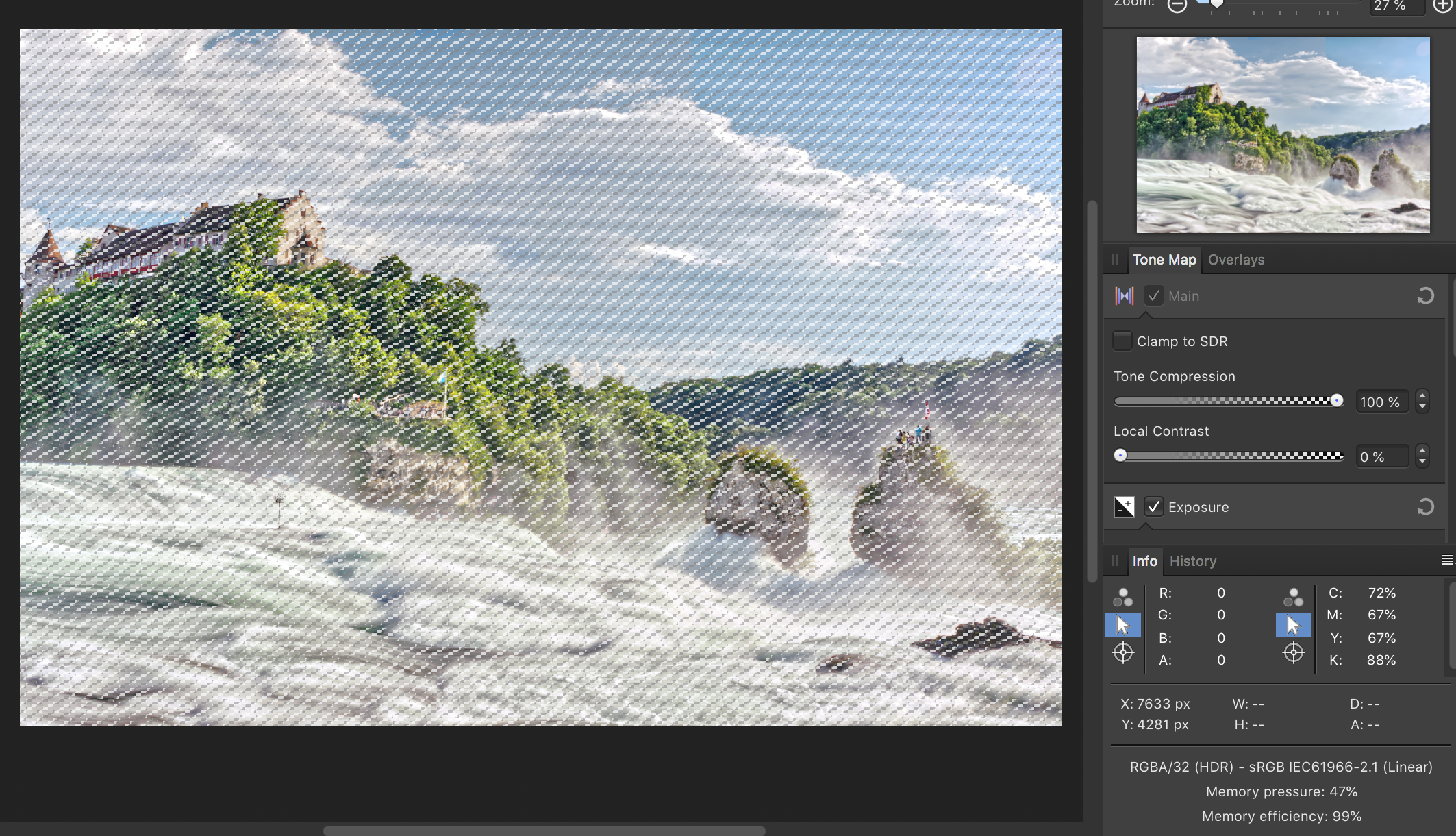The width and height of the screenshot is (1456, 836).
Task: Increase Local Contrast with stepper
Action: coord(1422,450)
